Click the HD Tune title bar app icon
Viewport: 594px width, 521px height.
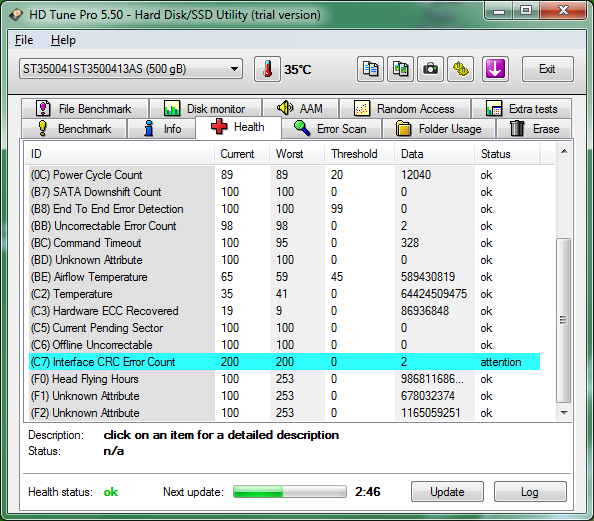click(16, 15)
